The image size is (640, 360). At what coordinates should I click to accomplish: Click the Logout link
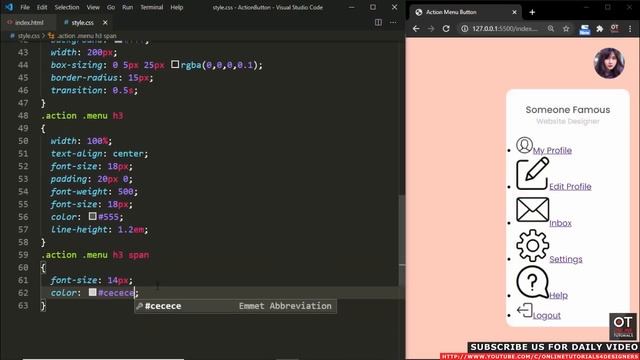click(x=547, y=316)
